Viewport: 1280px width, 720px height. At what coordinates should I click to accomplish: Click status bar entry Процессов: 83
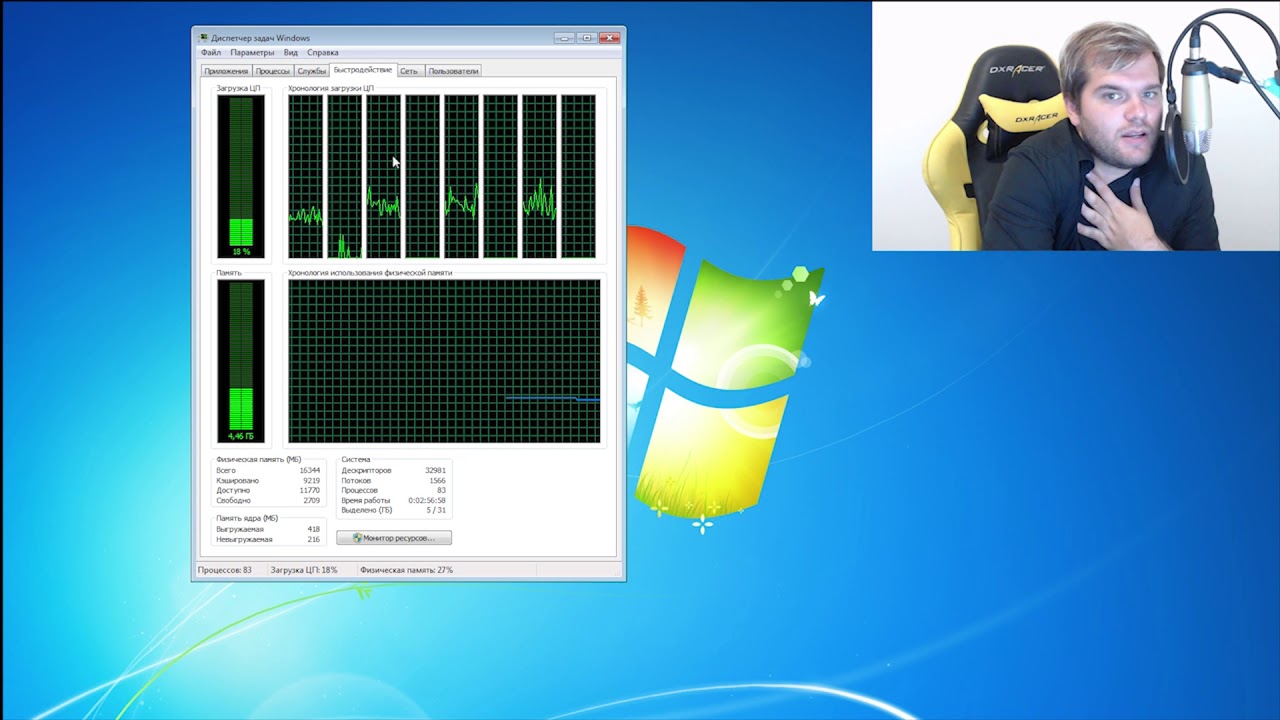pyautogui.click(x=225, y=570)
